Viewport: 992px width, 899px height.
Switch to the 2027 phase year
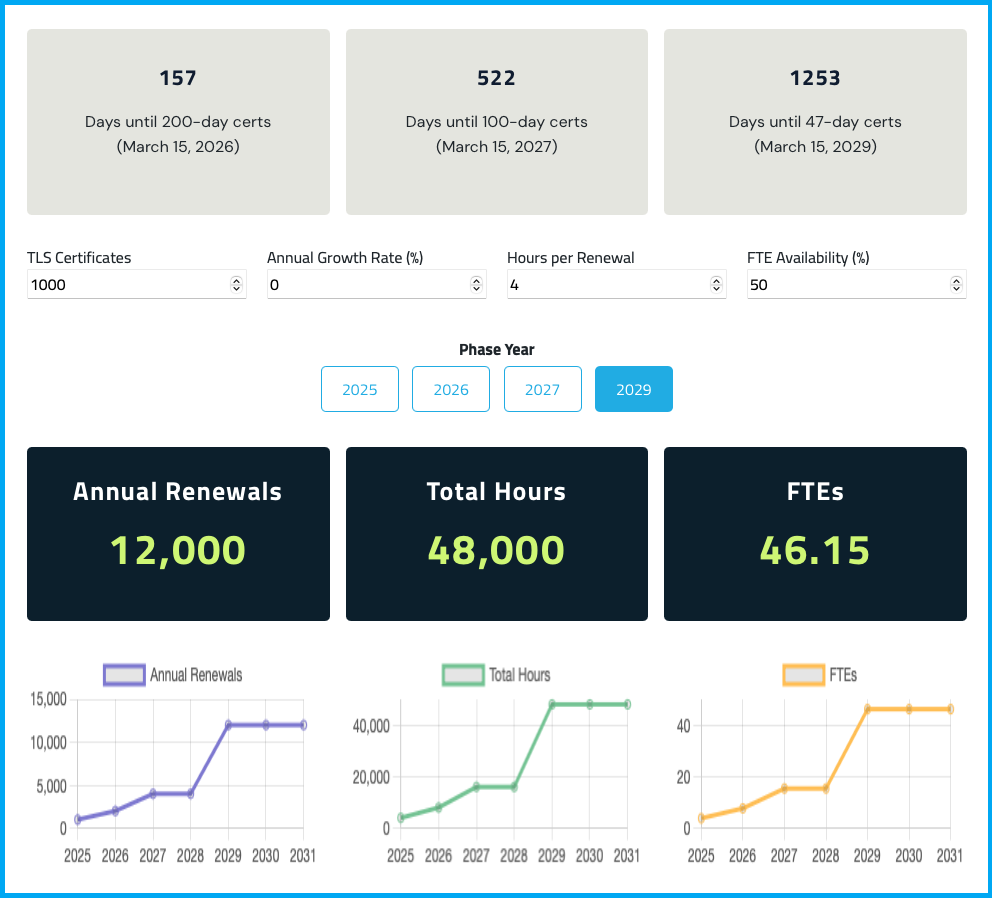point(542,389)
